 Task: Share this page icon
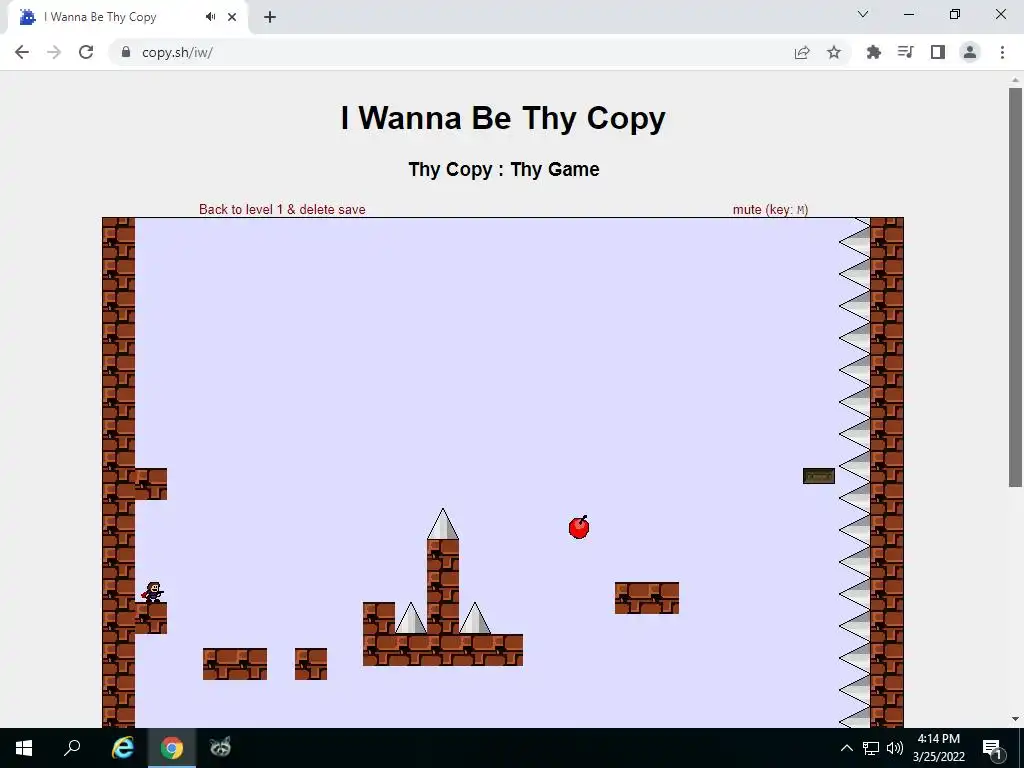pos(802,52)
